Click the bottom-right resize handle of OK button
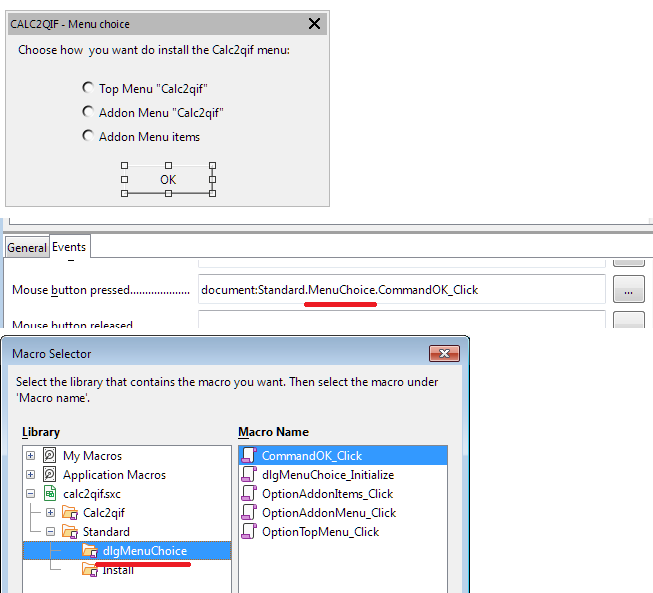Image resolution: width=653 pixels, height=593 pixels. pyautogui.click(x=212, y=194)
